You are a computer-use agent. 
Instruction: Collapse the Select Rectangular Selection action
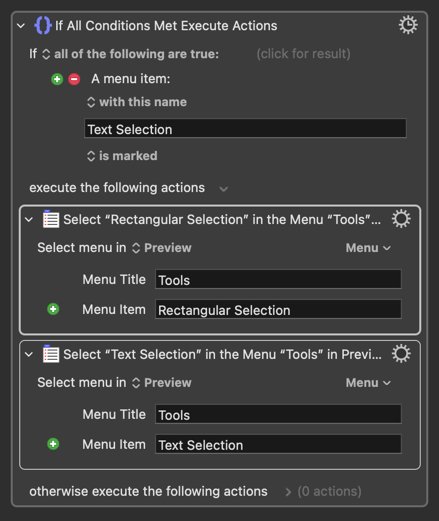click(x=29, y=220)
